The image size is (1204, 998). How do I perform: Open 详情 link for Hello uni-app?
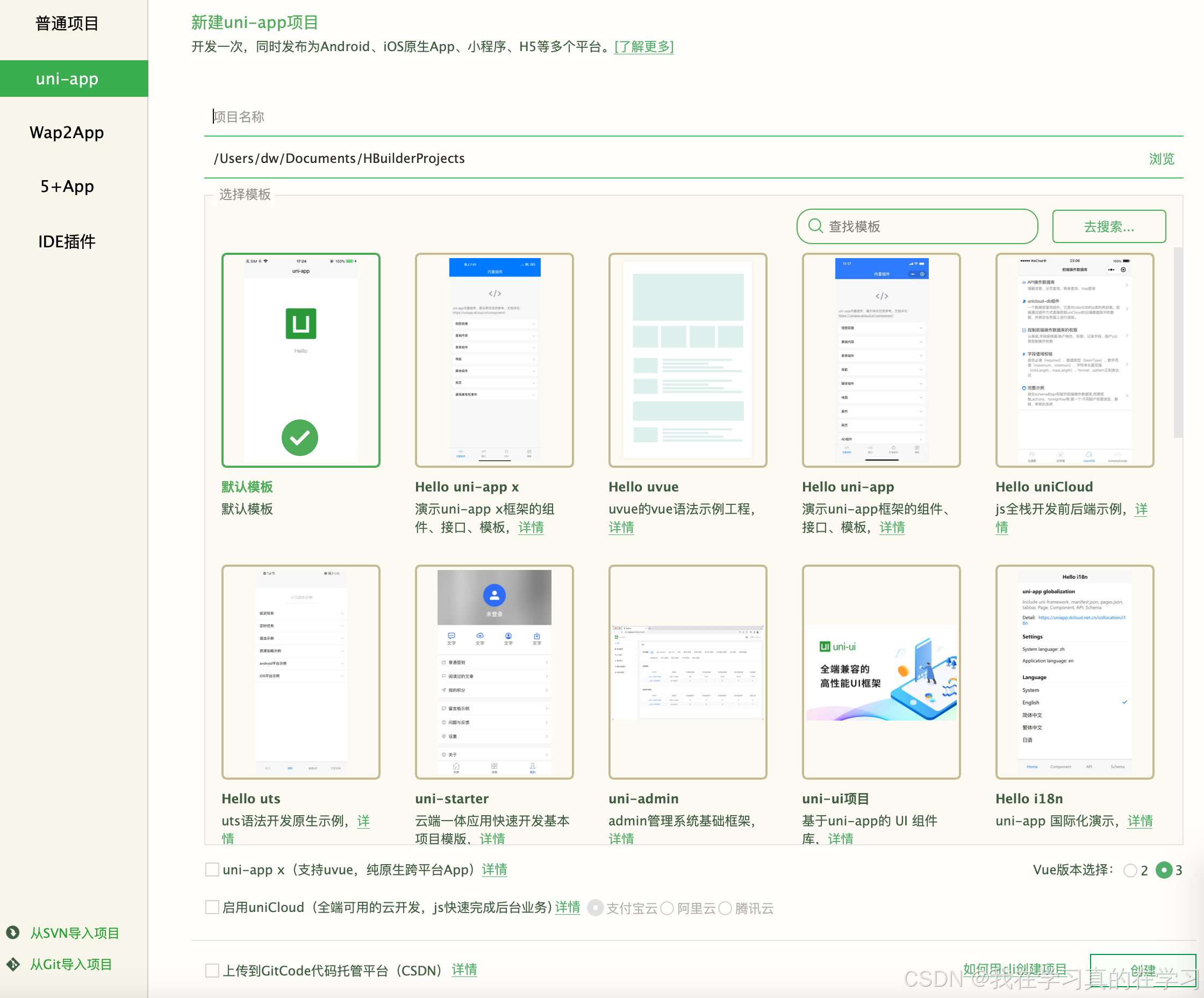coord(892,527)
